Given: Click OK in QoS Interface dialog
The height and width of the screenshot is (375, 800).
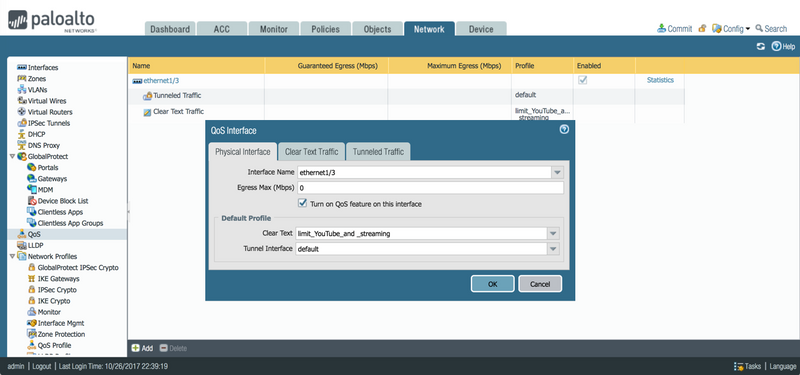Looking at the screenshot, I should click(493, 284).
